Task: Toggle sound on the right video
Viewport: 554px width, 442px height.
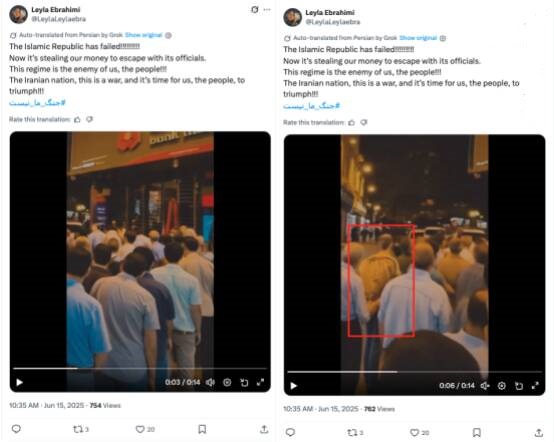Action: [x=485, y=386]
